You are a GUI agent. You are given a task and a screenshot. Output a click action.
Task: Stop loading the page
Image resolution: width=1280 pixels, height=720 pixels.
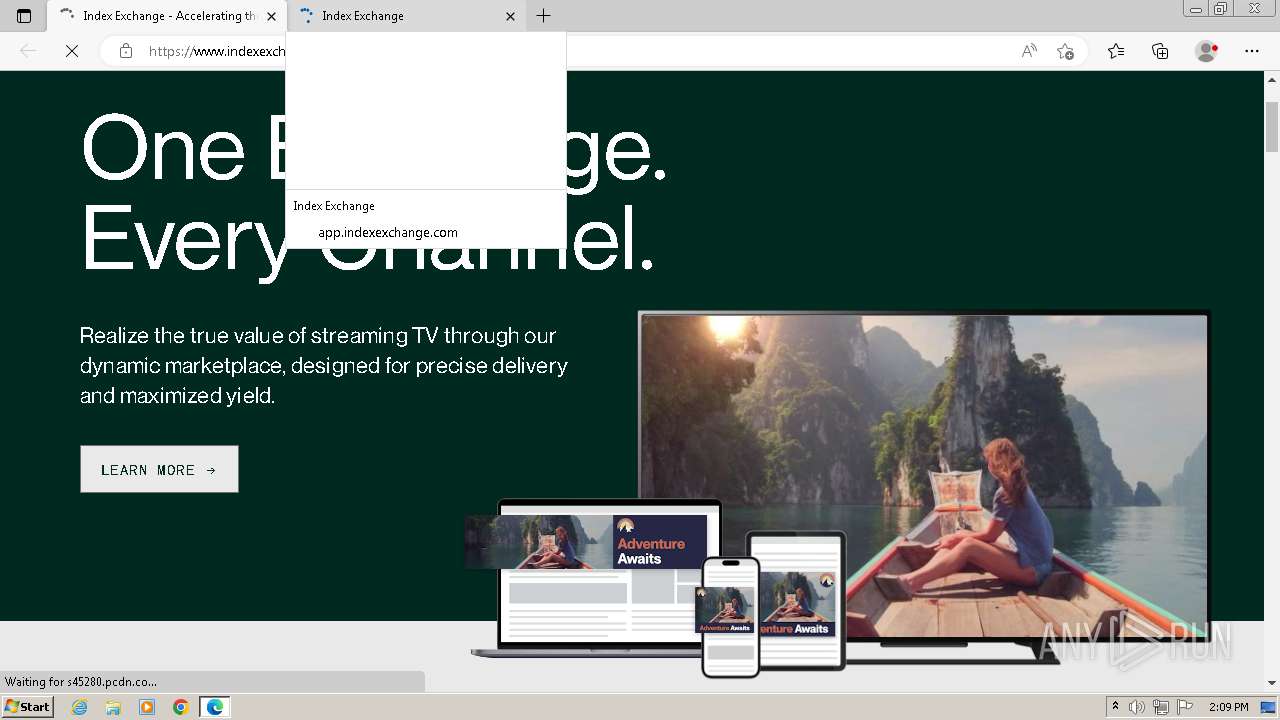pos(72,51)
